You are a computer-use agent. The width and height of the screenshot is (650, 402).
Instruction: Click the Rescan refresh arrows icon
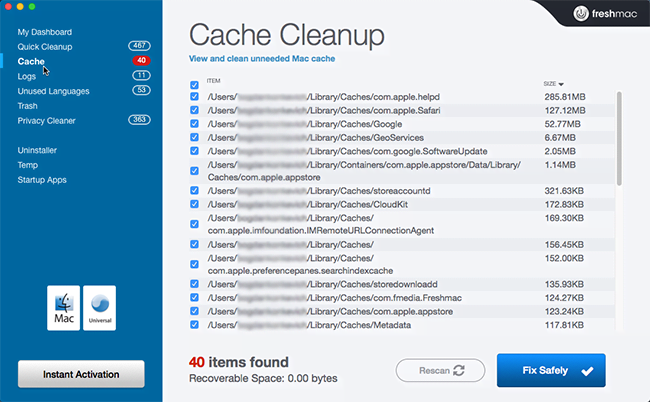pyautogui.click(x=459, y=371)
